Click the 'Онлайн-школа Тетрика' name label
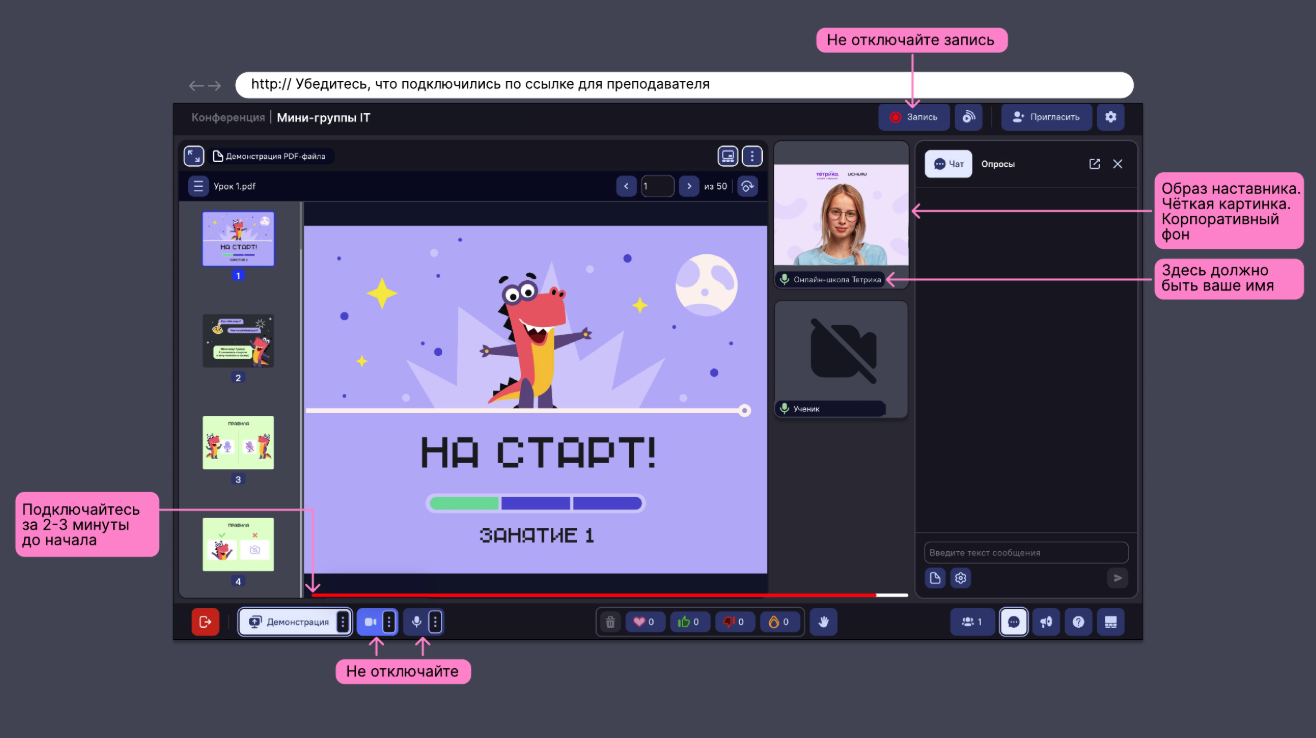Image resolution: width=1316 pixels, height=738 pixels. 838,279
